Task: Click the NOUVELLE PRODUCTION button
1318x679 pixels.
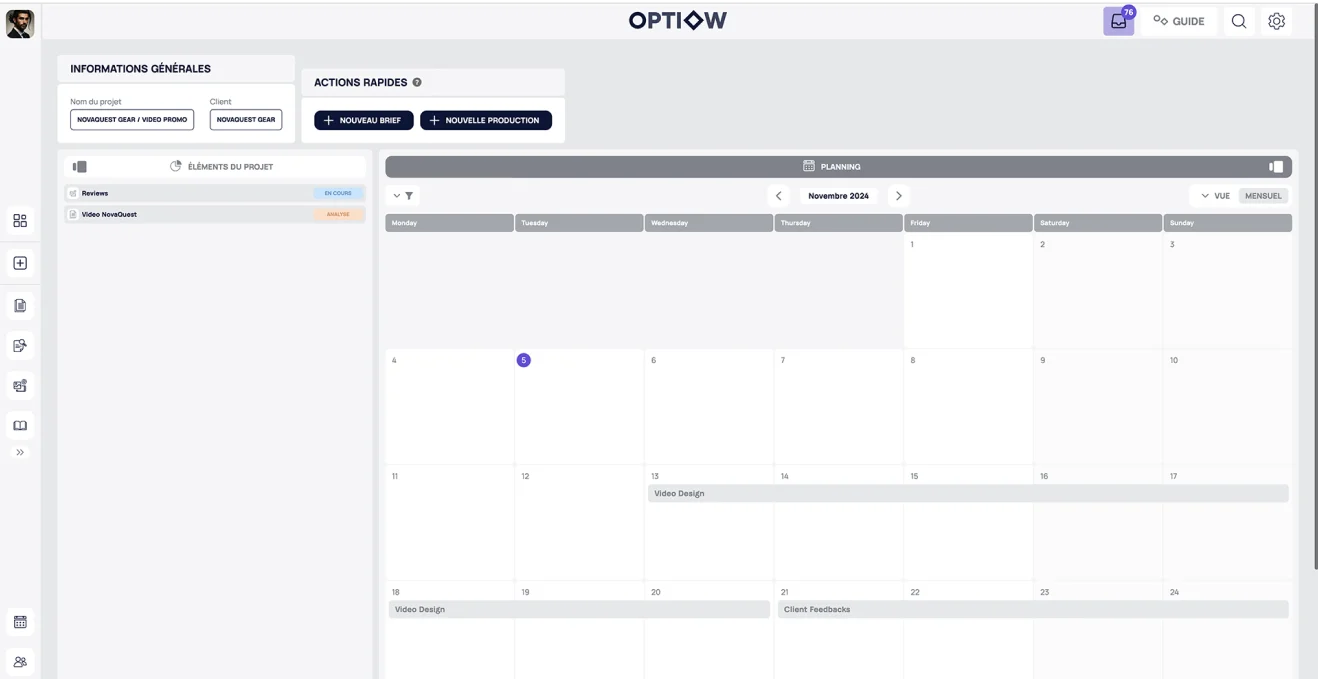Action: [x=485, y=120]
